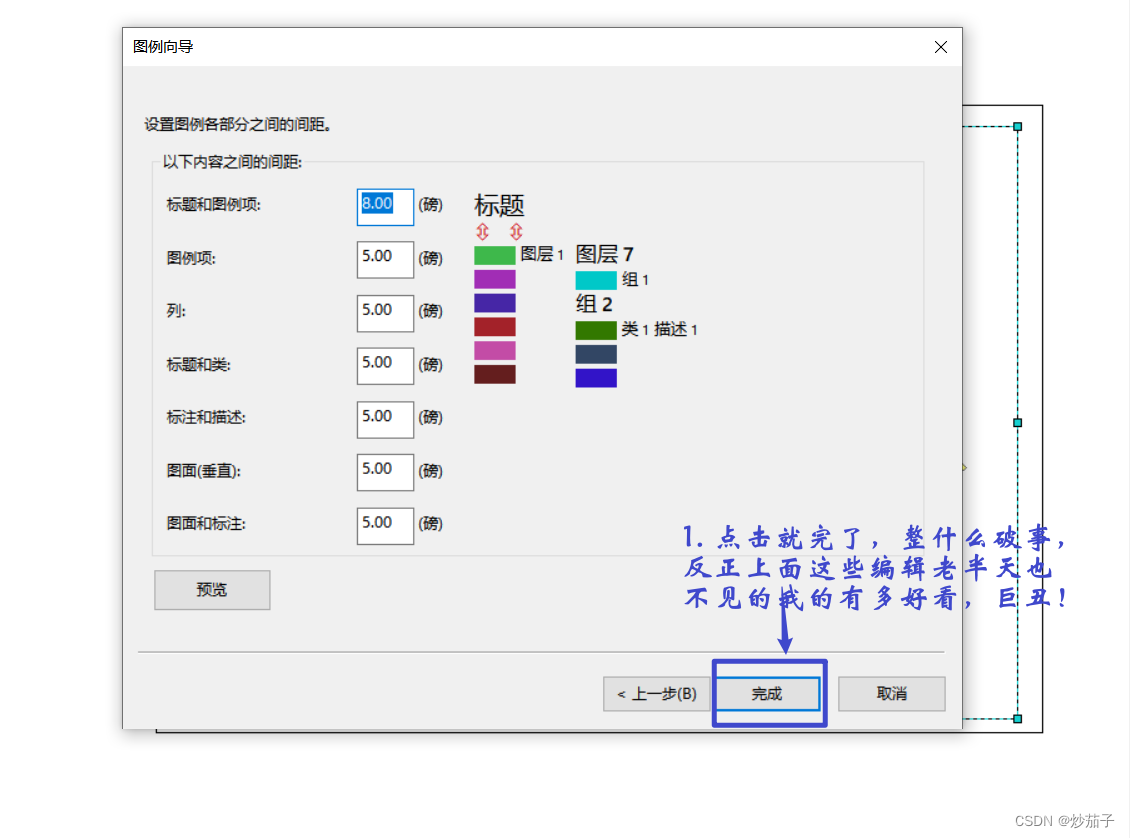The height and width of the screenshot is (838, 1130).
Task: Click the 描述 1 text in the preview
Action: 675,329
